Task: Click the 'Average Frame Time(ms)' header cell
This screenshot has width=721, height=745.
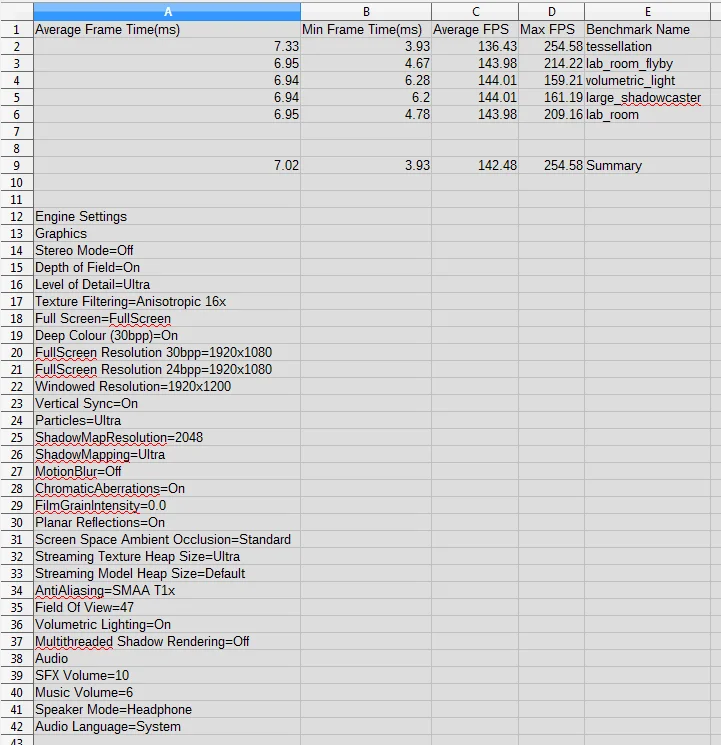Action: 167,29
